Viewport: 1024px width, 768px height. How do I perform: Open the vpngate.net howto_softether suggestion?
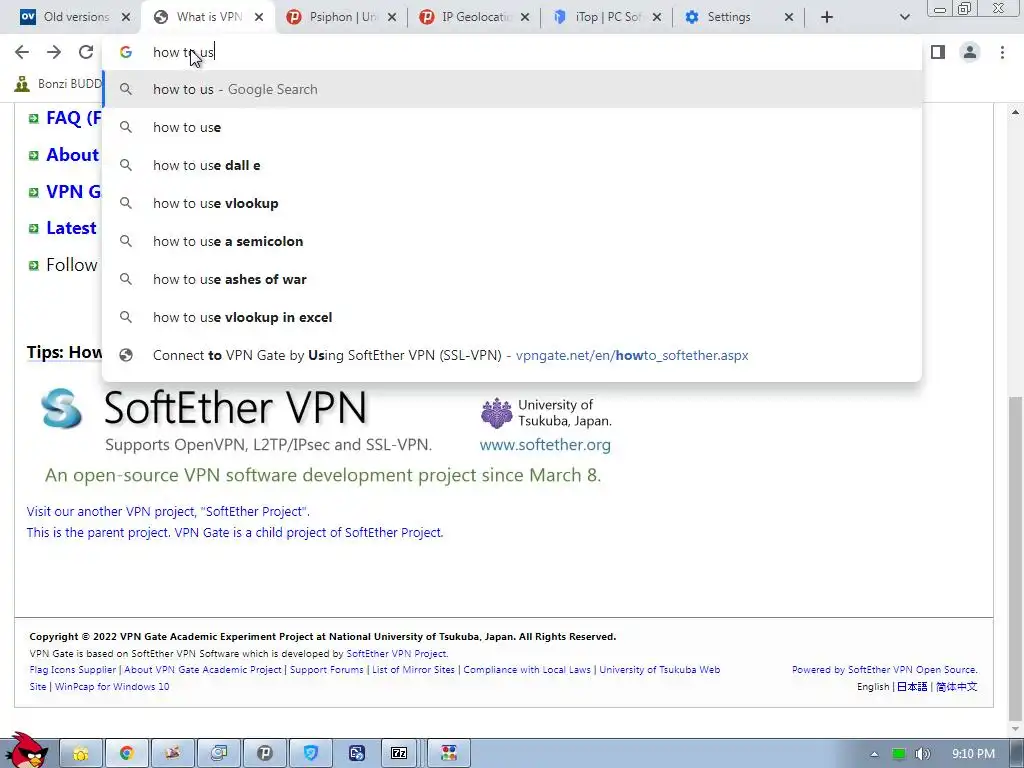pyautogui.click(x=512, y=355)
